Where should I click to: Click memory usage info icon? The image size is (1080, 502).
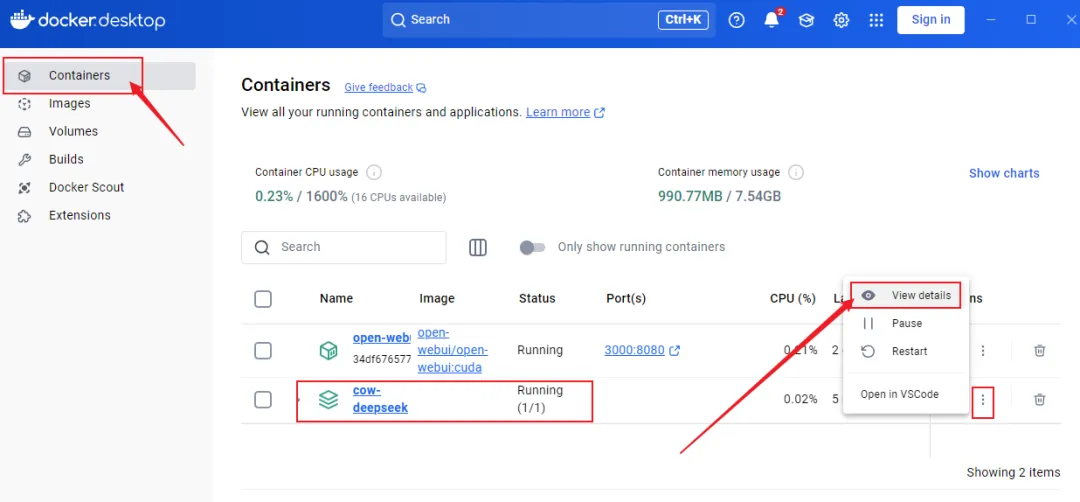tap(796, 172)
